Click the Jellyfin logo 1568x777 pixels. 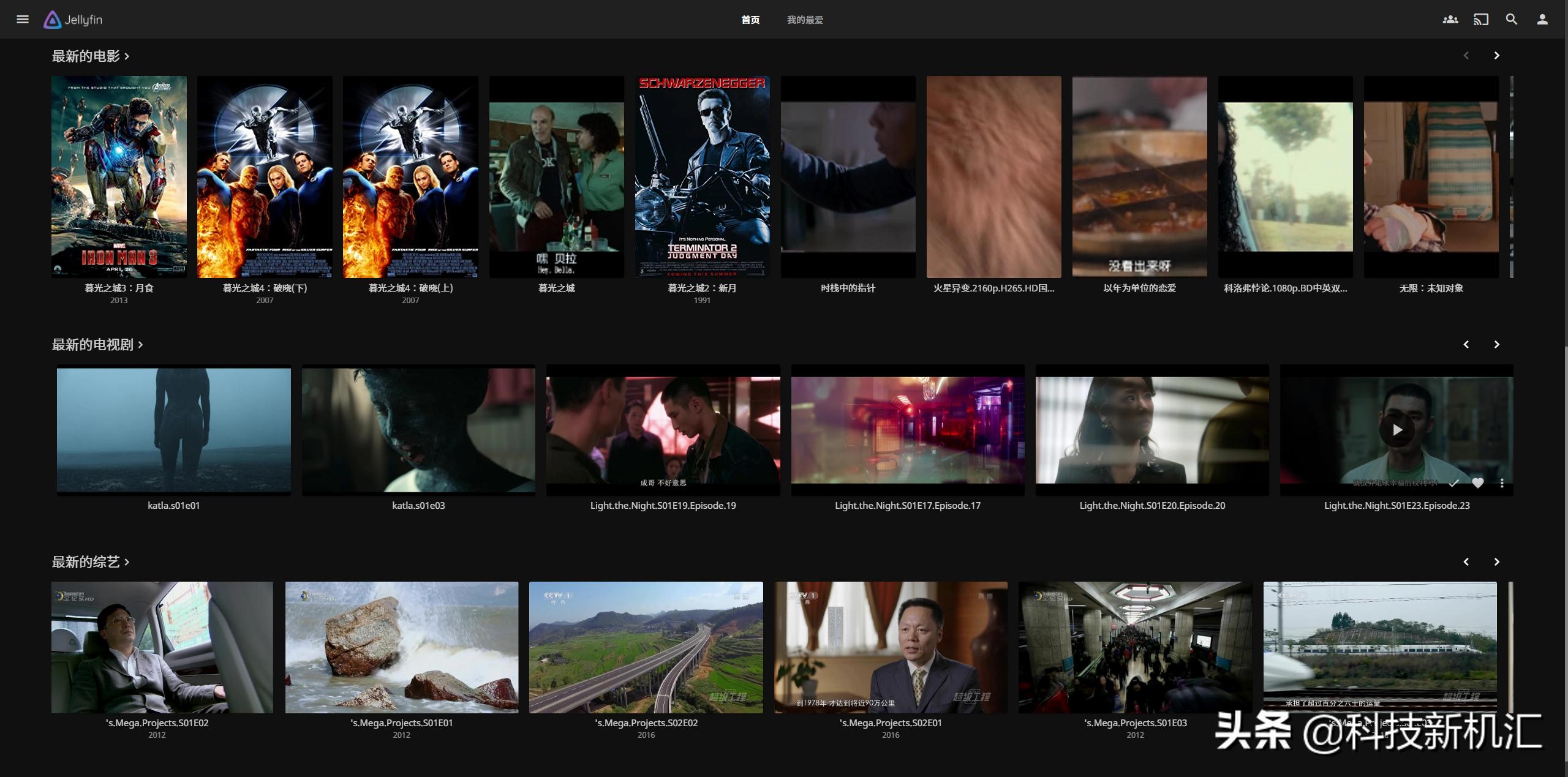[73, 20]
